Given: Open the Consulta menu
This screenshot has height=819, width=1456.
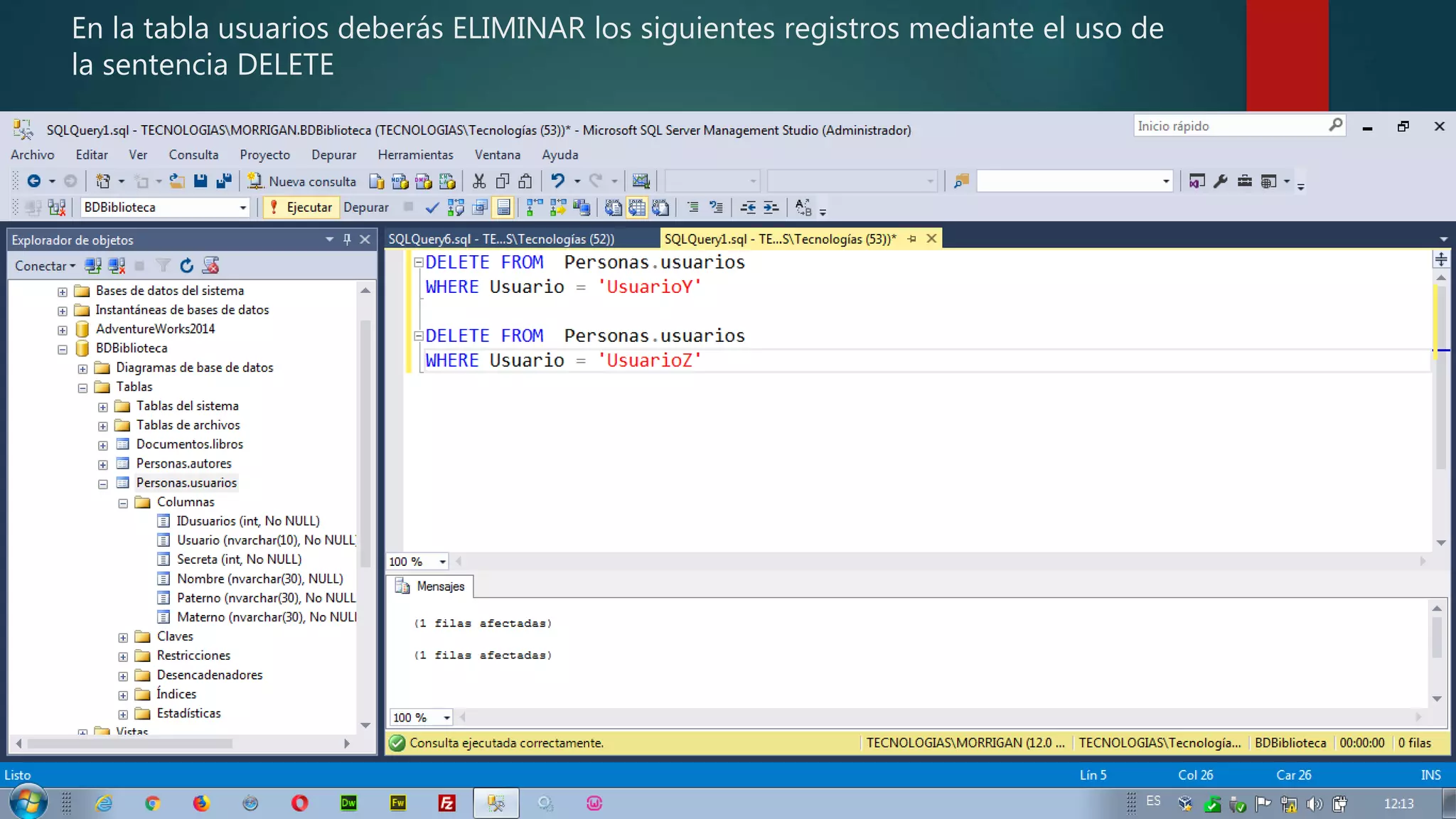Looking at the screenshot, I should [x=193, y=155].
